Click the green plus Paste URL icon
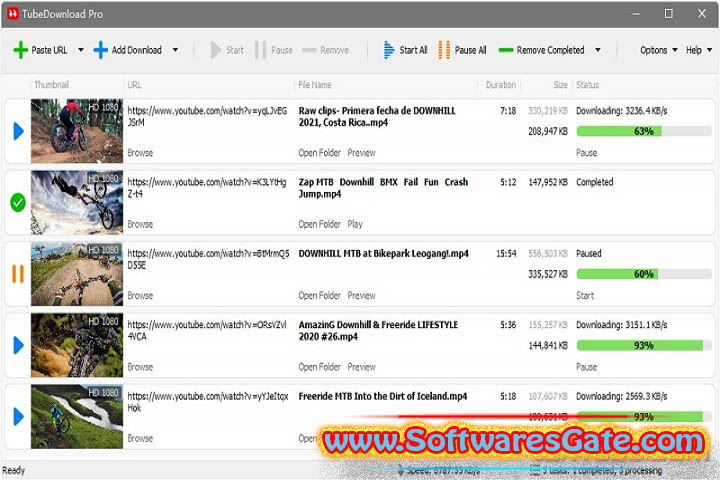The height and width of the screenshot is (480, 720). point(21,50)
